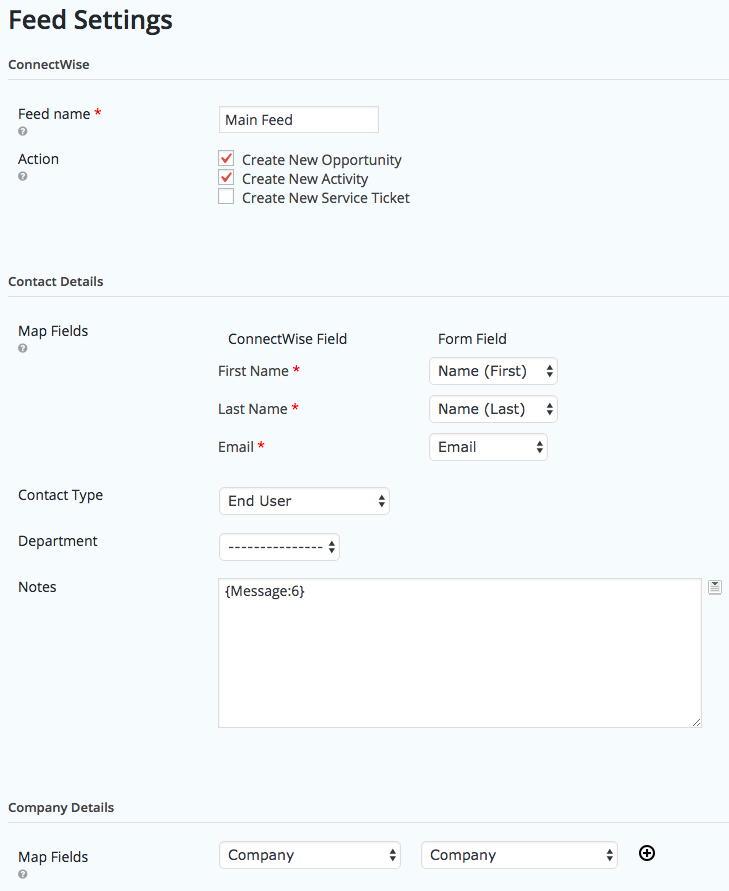Open the Contact Type End User dropdown
Image resolution: width=729 pixels, height=891 pixels.
[304, 501]
